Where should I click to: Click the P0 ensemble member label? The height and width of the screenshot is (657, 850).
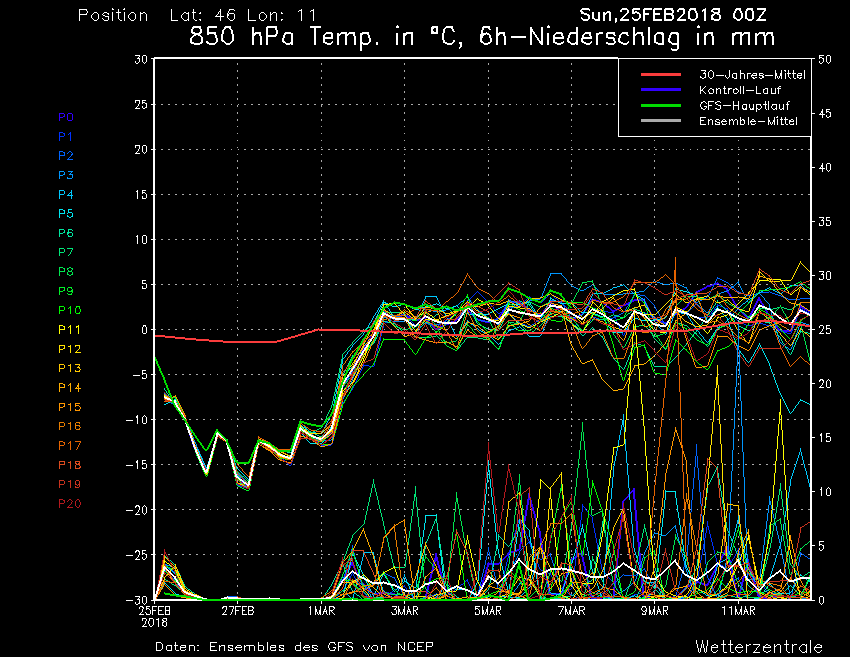tap(66, 117)
